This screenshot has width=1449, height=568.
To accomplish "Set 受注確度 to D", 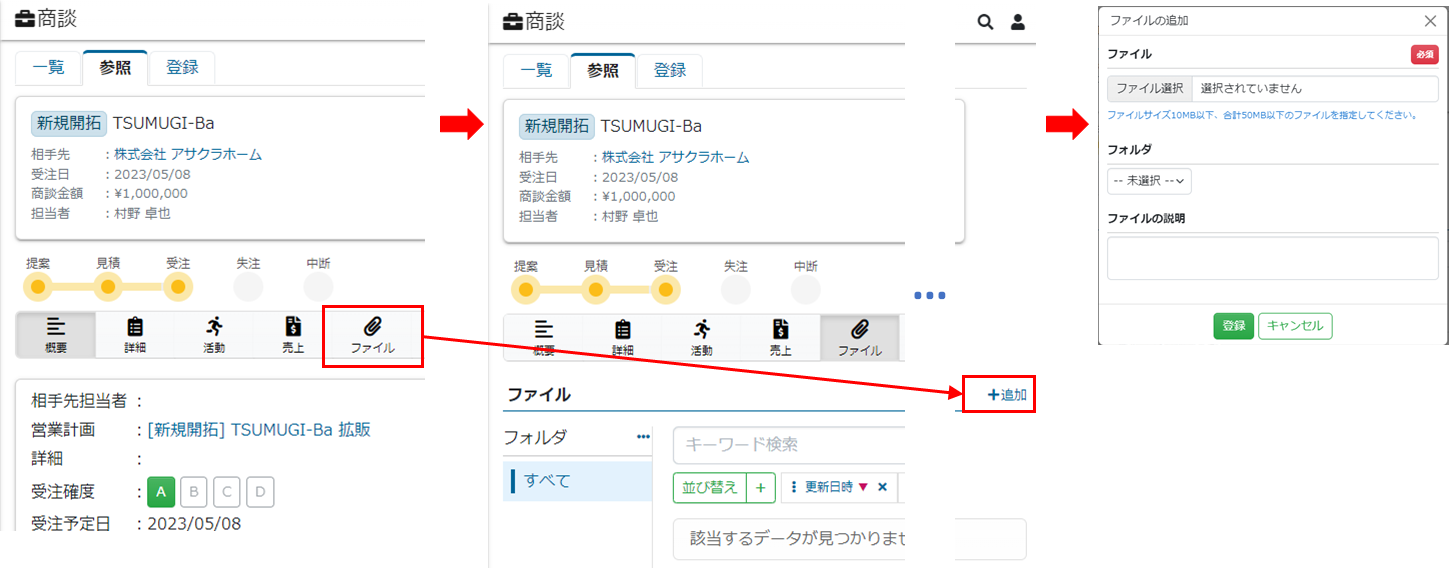I will (x=260, y=492).
